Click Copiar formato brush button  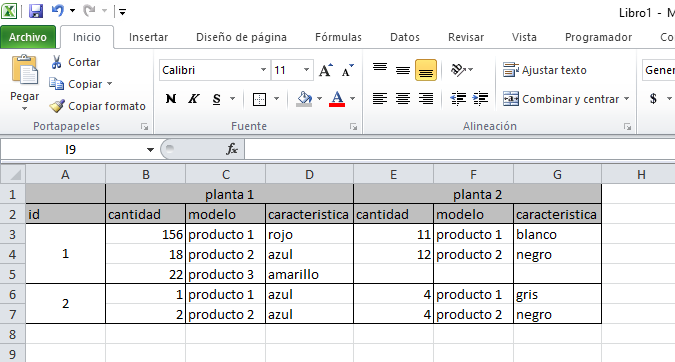click(x=97, y=106)
